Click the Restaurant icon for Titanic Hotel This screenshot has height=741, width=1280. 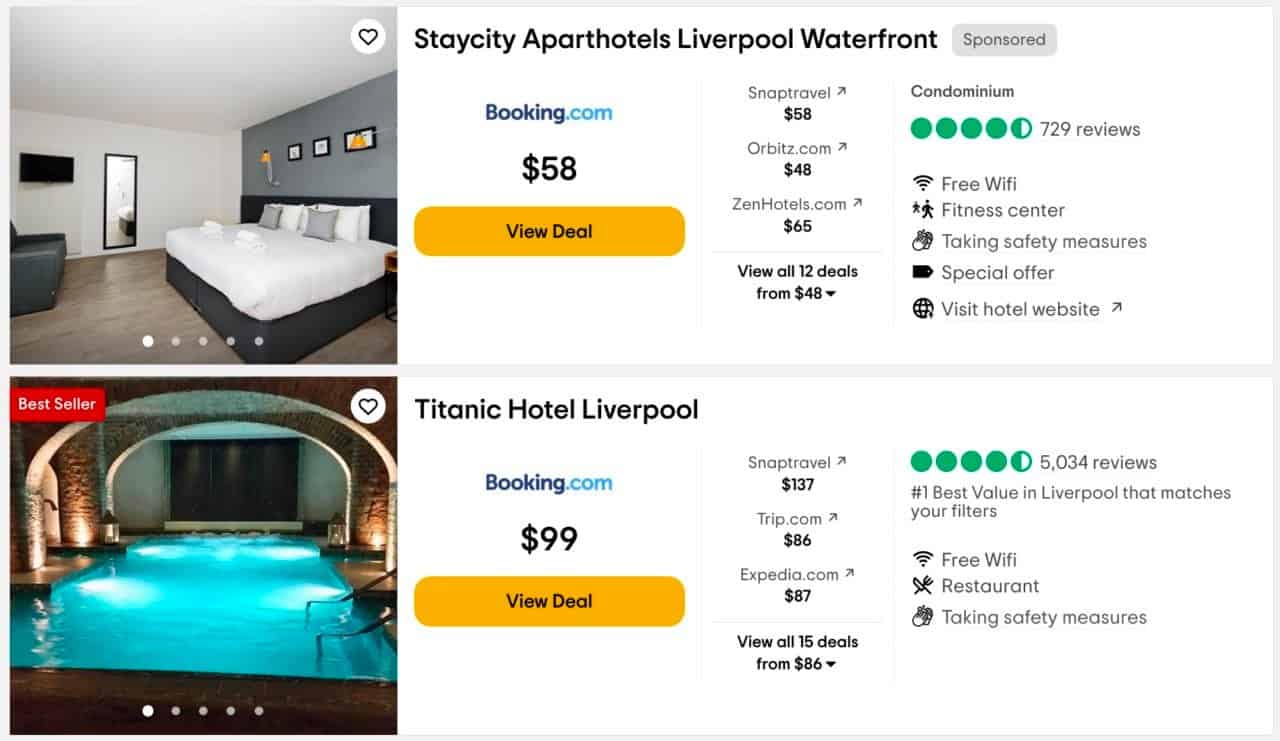[923, 586]
